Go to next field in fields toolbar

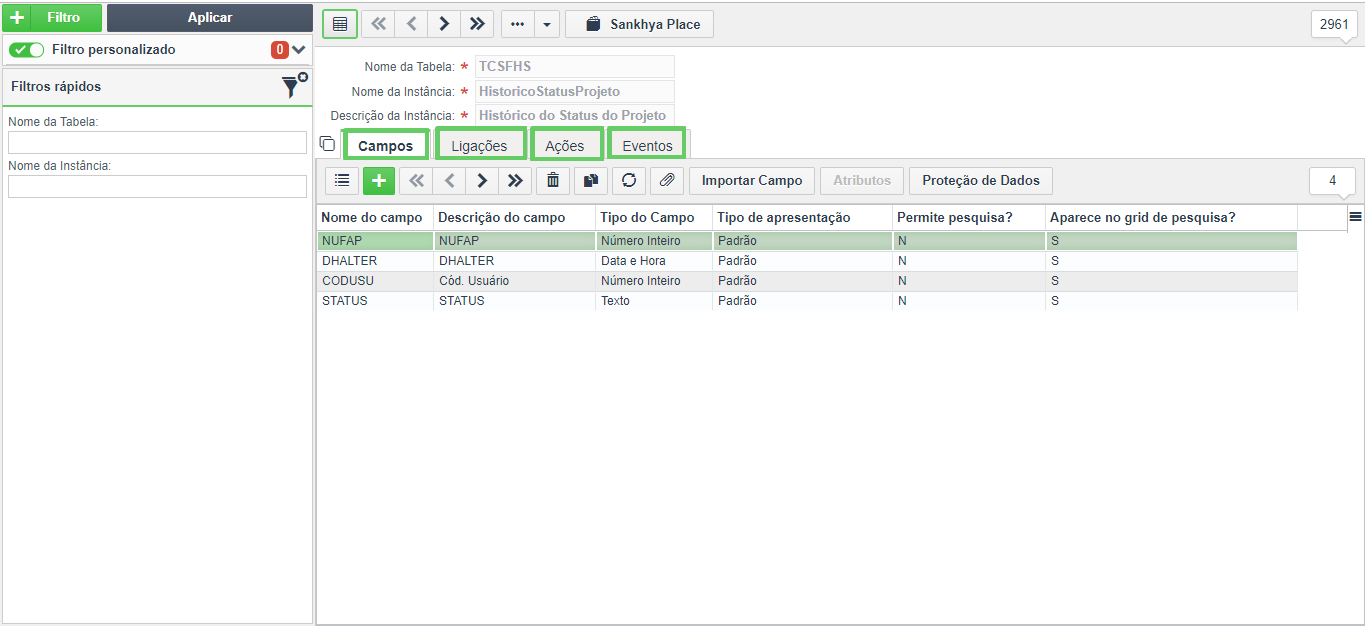coord(482,180)
